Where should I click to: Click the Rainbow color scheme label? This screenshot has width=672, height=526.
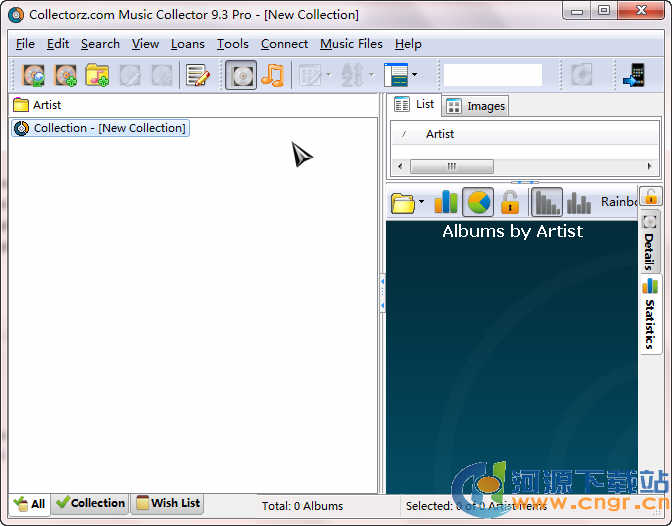click(619, 201)
